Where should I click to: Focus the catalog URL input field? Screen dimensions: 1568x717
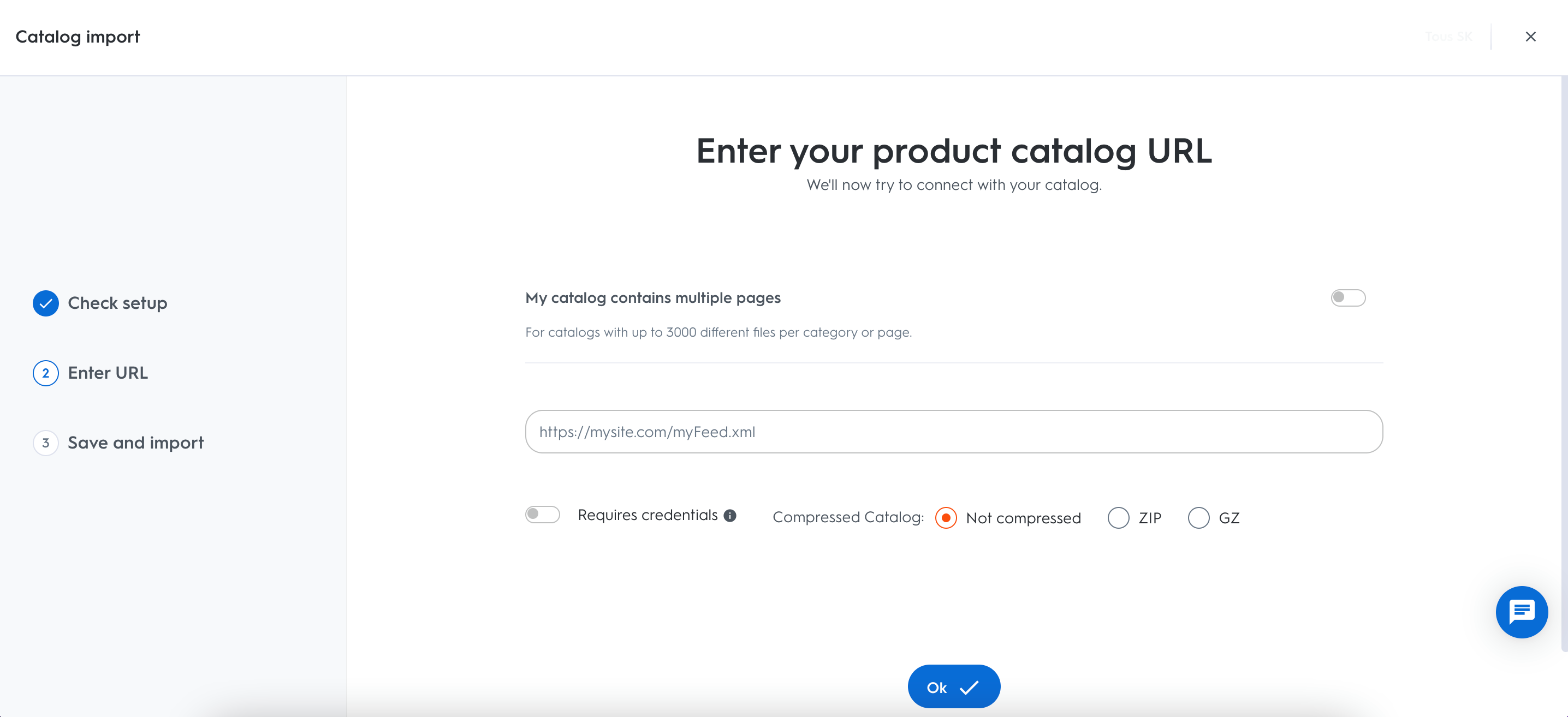point(954,432)
